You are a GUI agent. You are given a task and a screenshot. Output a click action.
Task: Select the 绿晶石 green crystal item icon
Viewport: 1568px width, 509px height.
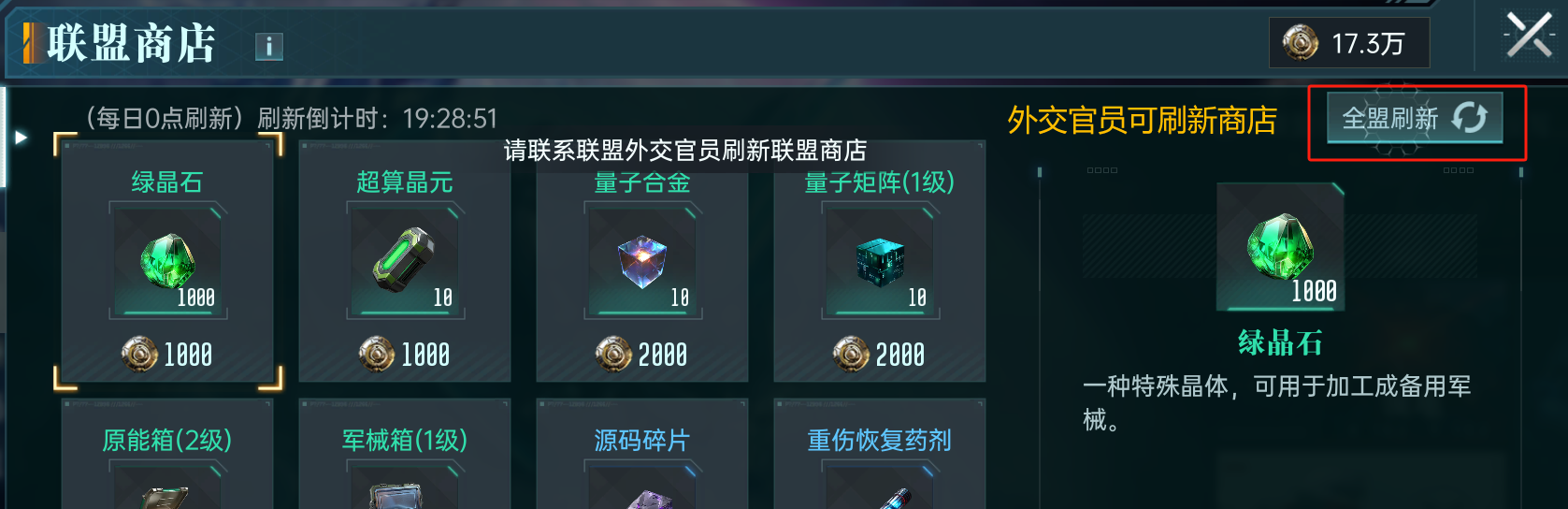tap(167, 261)
